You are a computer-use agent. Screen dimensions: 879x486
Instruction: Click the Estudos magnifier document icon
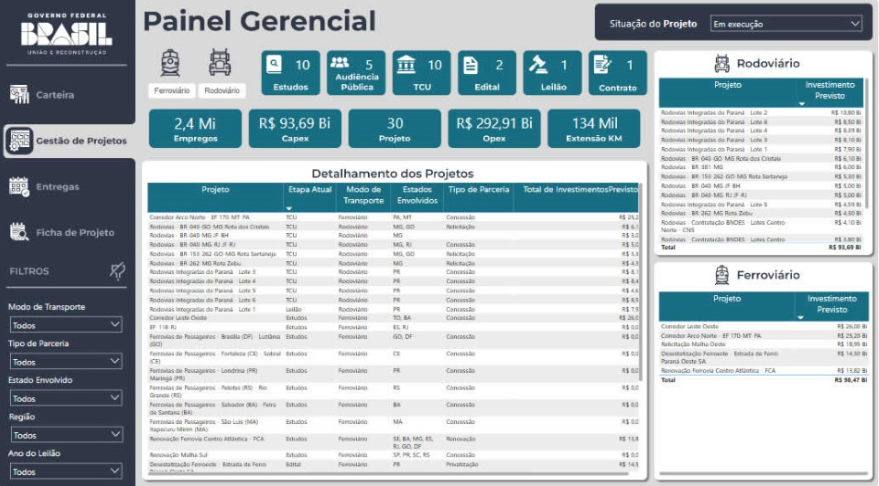pyautogui.click(x=274, y=64)
